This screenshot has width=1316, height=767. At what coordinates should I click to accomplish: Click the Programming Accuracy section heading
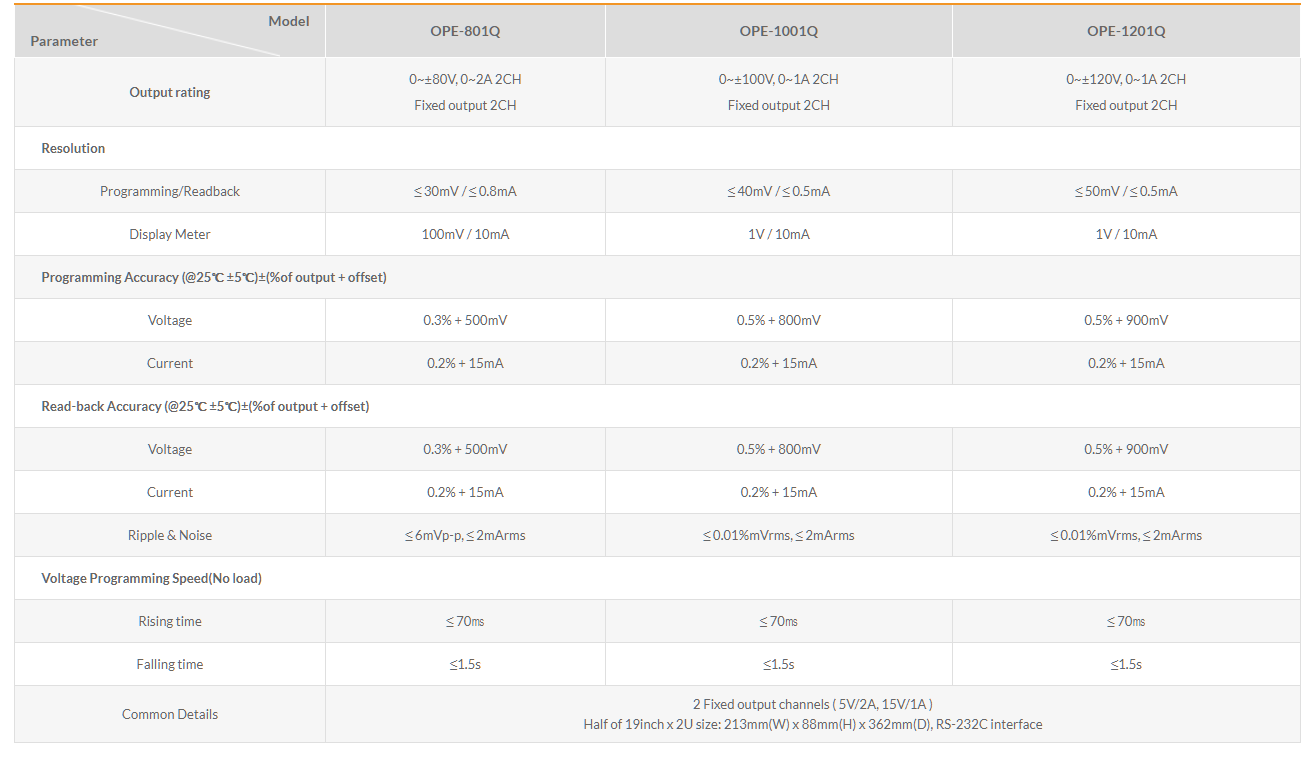214,277
